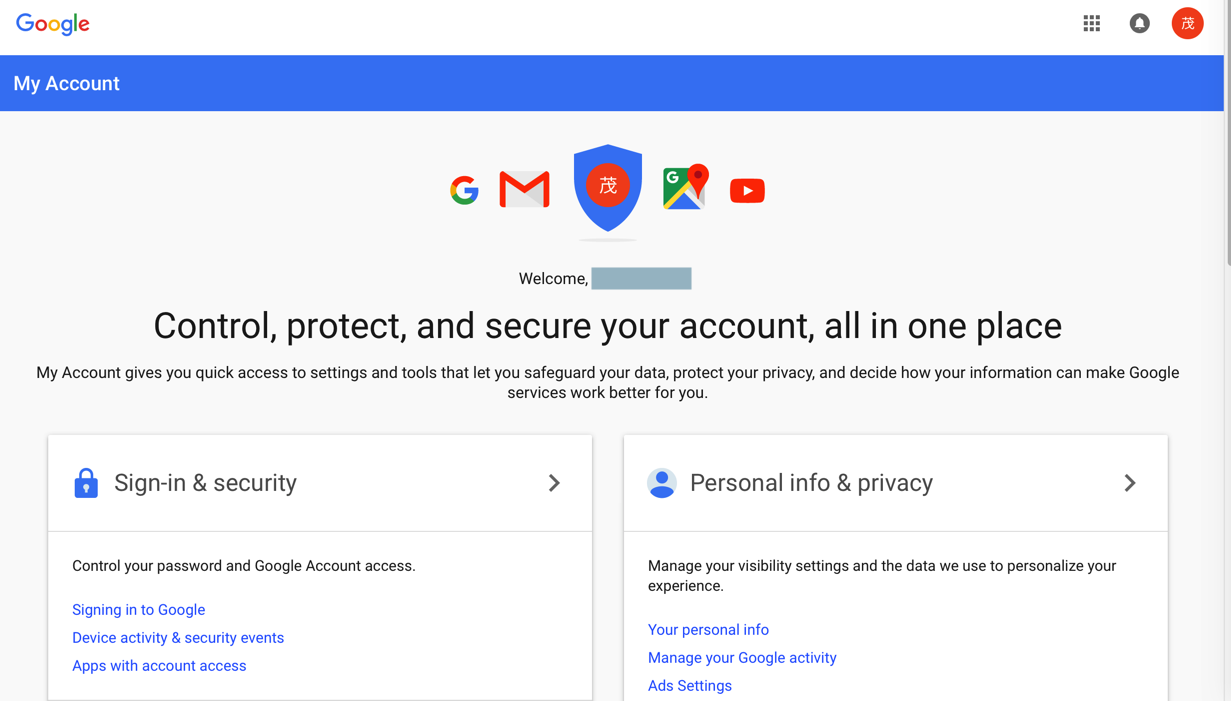Click the red profile avatar top right

click(x=1187, y=23)
